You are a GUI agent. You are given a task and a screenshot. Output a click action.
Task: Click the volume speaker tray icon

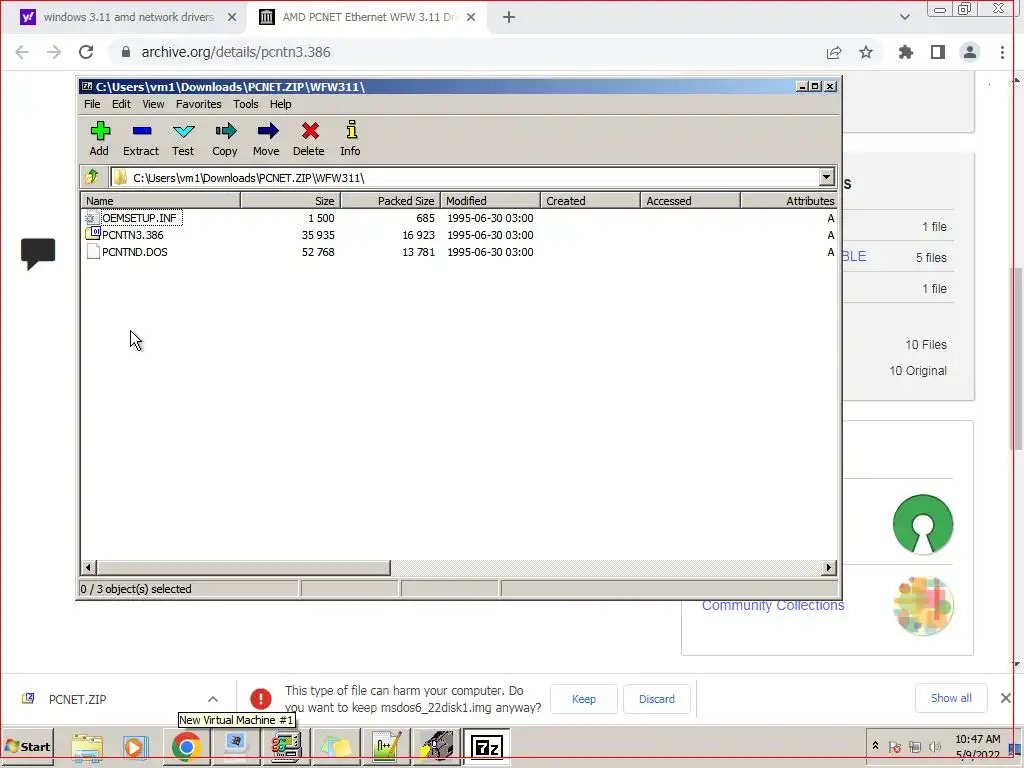tap(935, 746)
